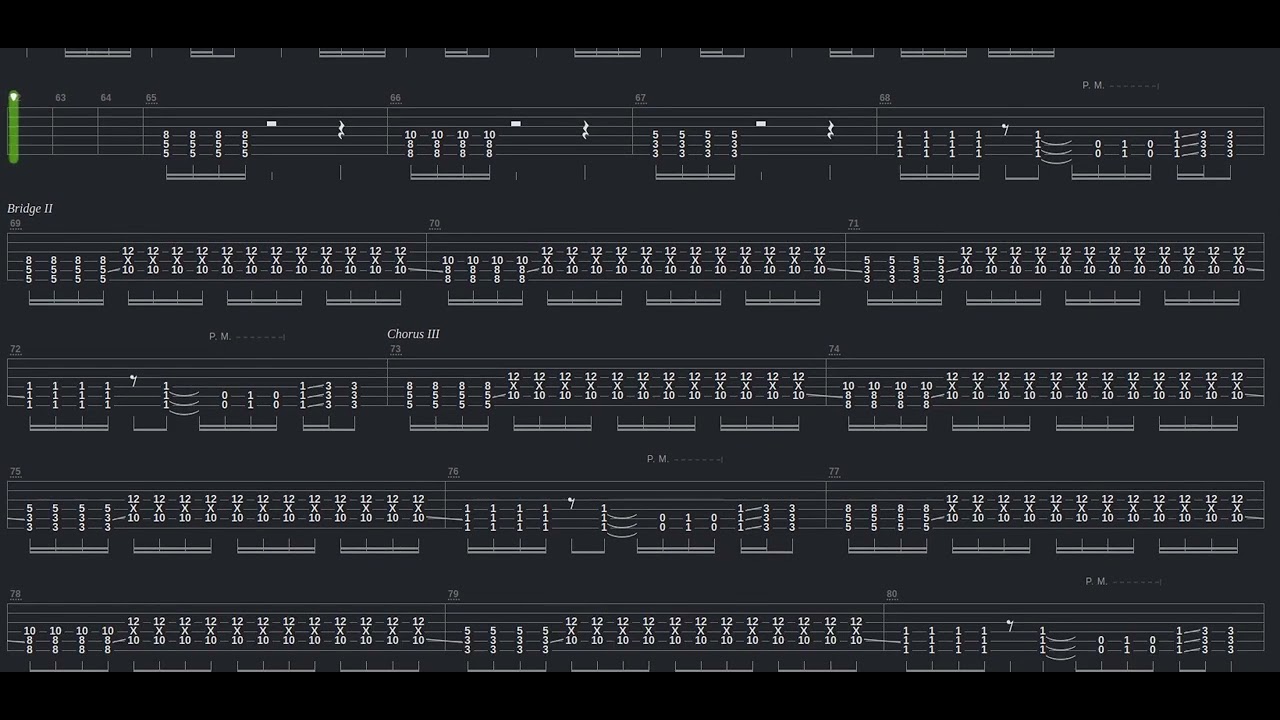
Task: Click the half rest in measure 65
Action: click(x=271, y=124)
